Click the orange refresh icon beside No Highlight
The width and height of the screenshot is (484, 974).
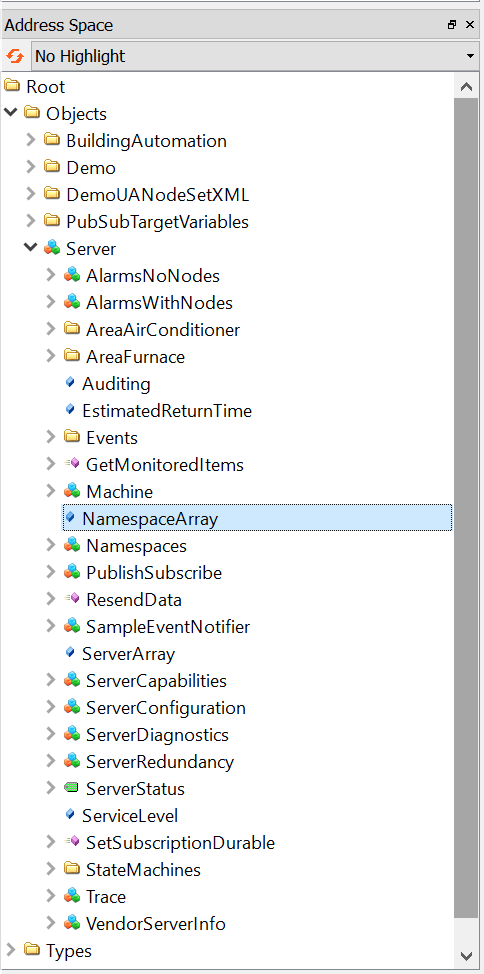[14, 57]
